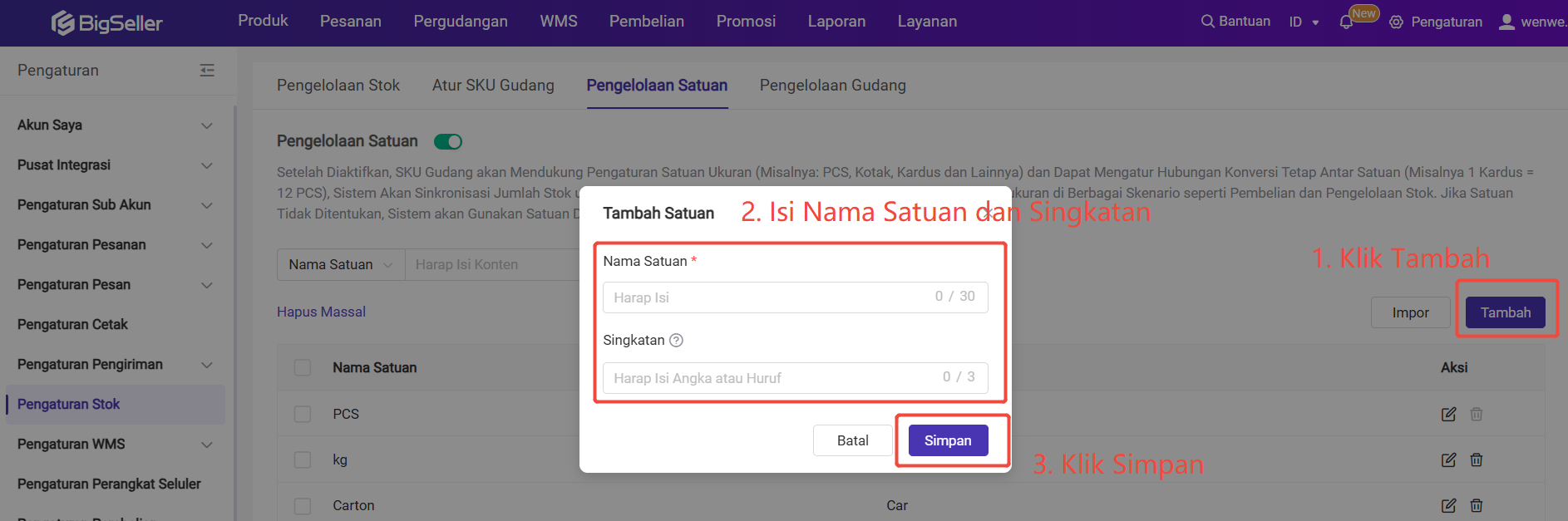1568x521 pixels.
Task: Click the Nama Satuan column header
Action: click(375, 367)
